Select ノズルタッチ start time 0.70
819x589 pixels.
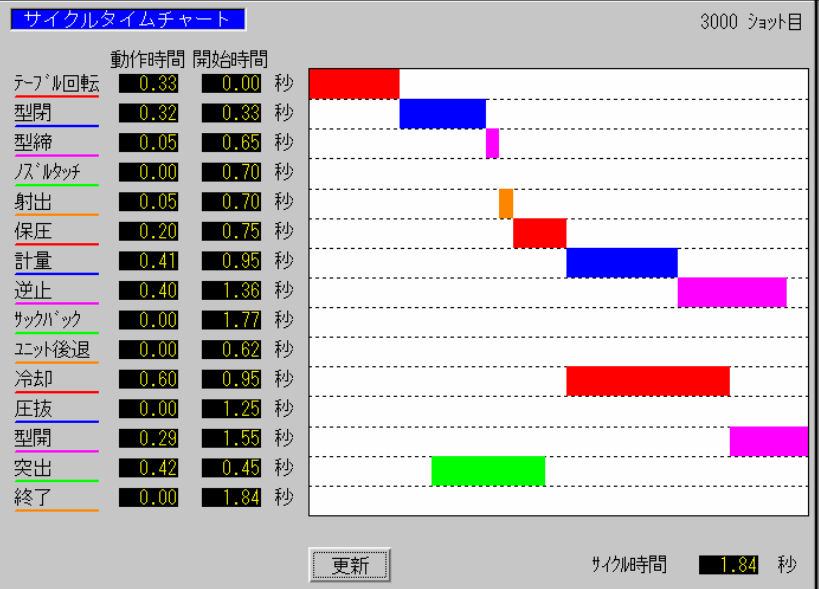pyautogui.click(x=231, y=172)
